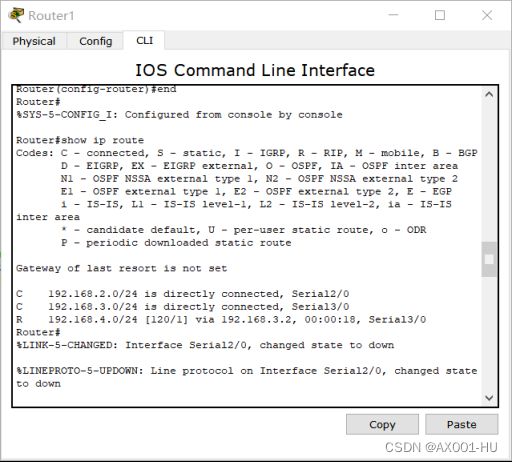Click the %SYS-5-CONFIG_I console message
Image resolution: width=512 pixels, height=462 pixels.
click(x=179, y=115)
